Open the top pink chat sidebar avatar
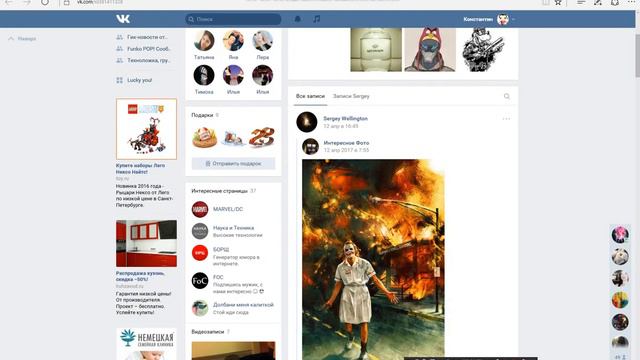This screenshot has width=640, height=360. pyautogui.click(x=620, y=235)
